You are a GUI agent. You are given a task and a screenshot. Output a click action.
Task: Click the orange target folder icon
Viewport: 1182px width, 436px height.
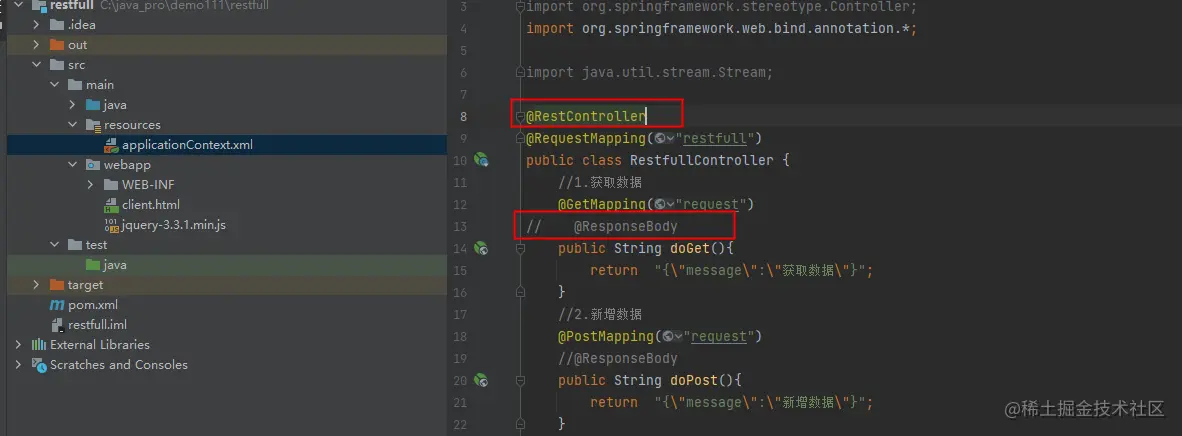click(57, 285)
